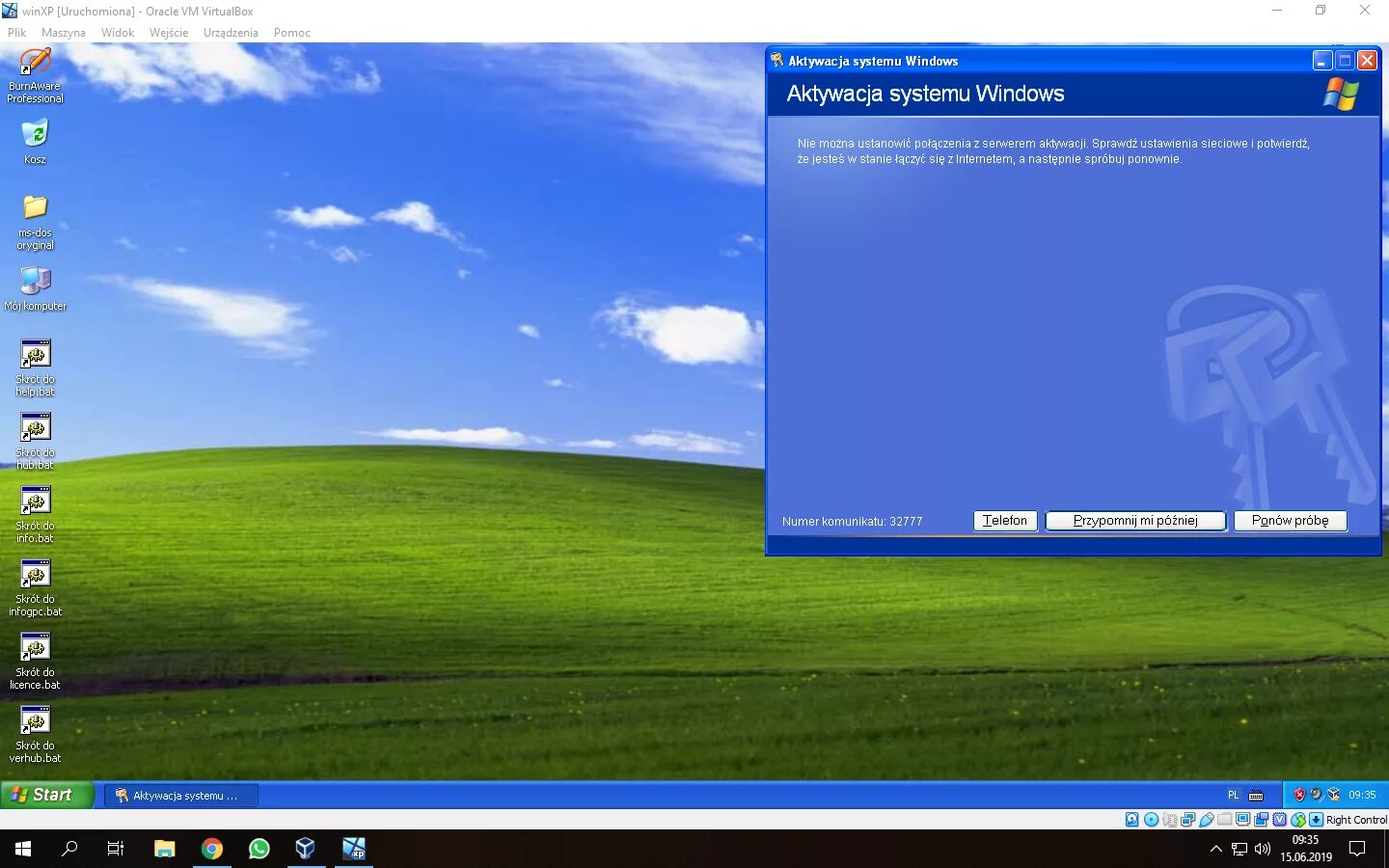Click VirtualBox network adapters indicator

tap(1188, 820)
